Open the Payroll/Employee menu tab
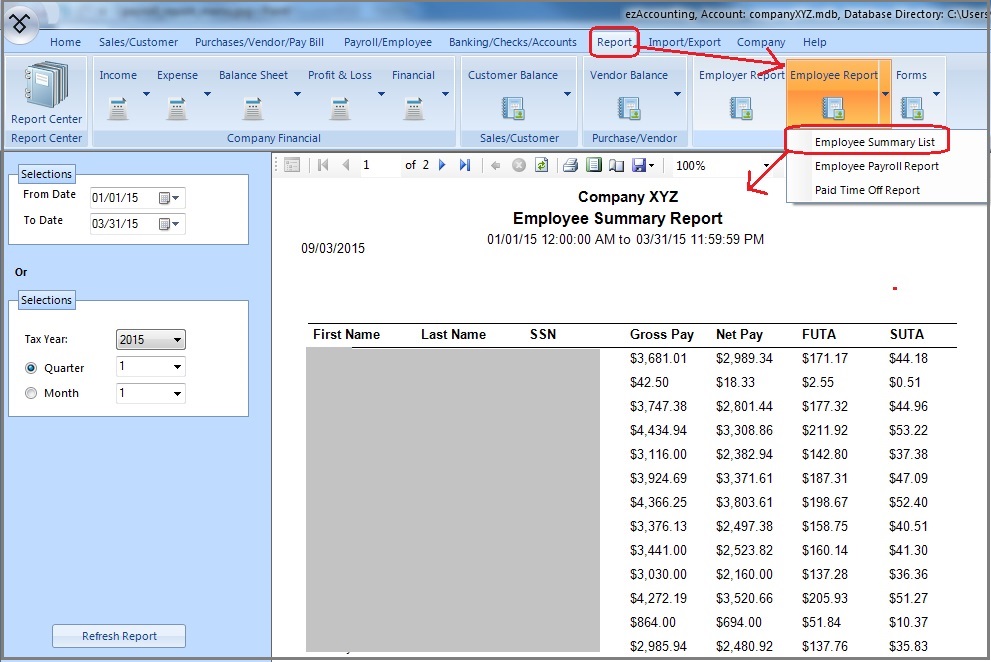The height and width of the screenshot is (662, 991). click(388, 42)
